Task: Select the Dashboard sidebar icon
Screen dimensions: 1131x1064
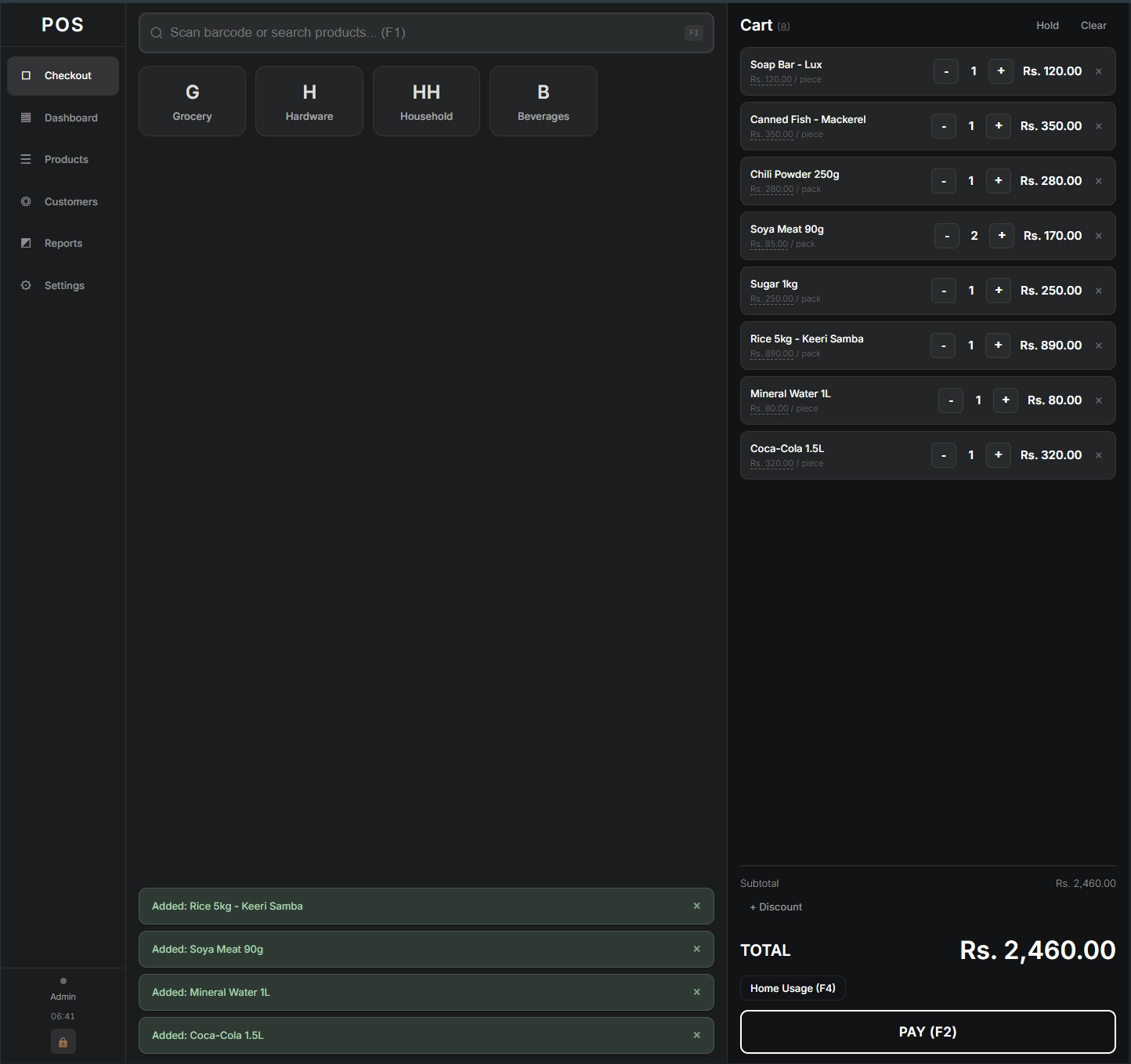Action: coord(26,118)
